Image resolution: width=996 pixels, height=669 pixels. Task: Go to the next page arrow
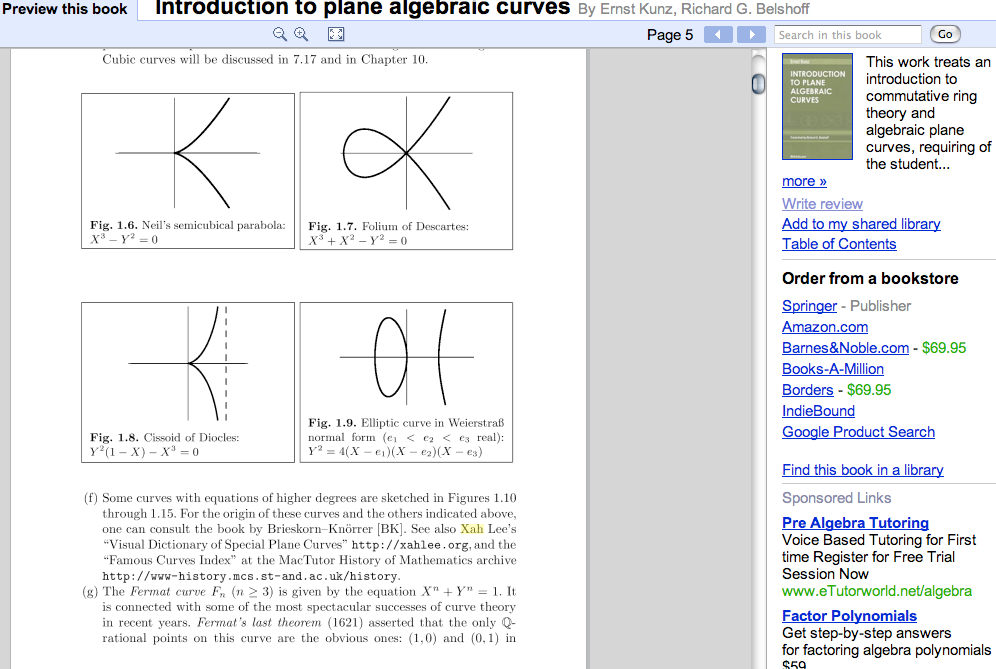click(750, 35)
